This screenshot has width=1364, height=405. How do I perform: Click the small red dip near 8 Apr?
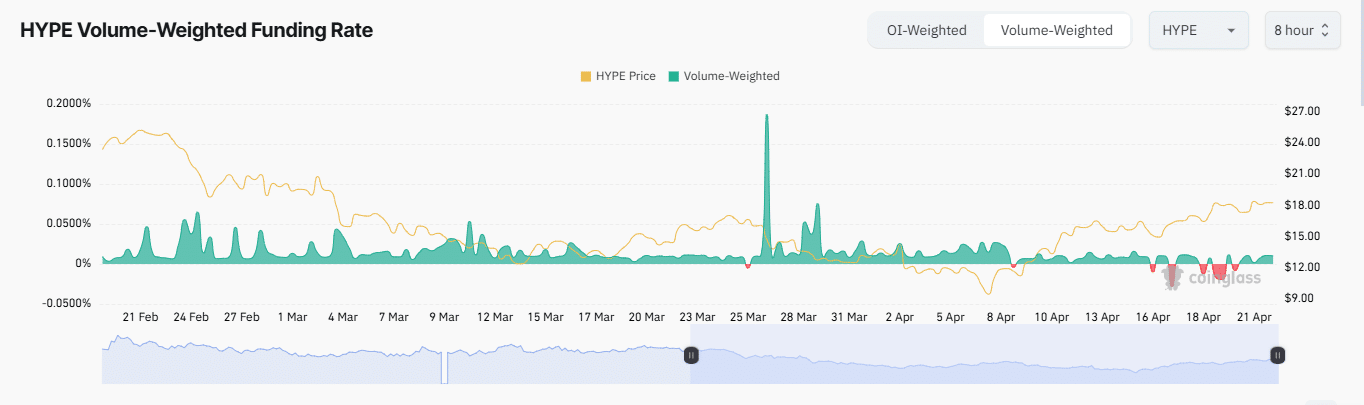1013,265
